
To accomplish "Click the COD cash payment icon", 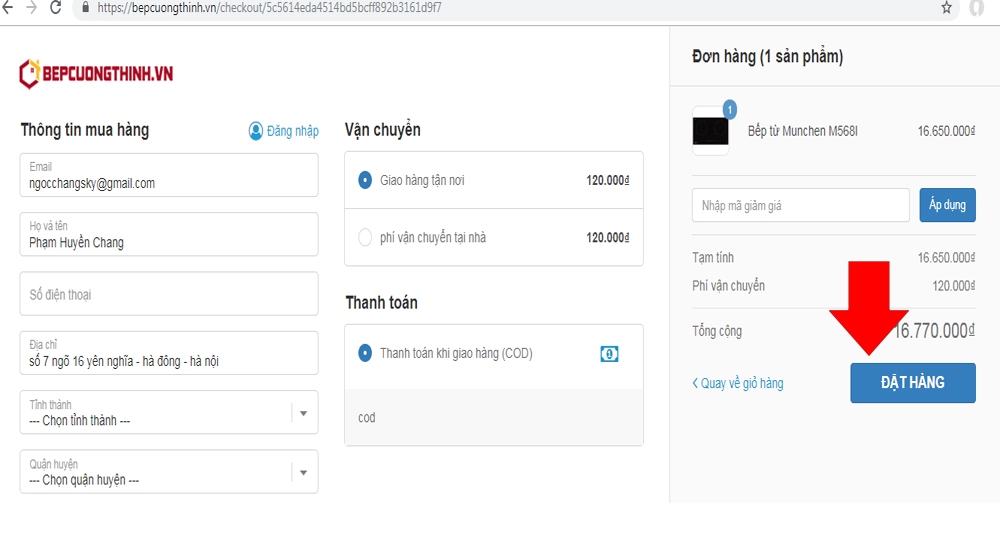I will pyautogui.click(x=609, y=354).
